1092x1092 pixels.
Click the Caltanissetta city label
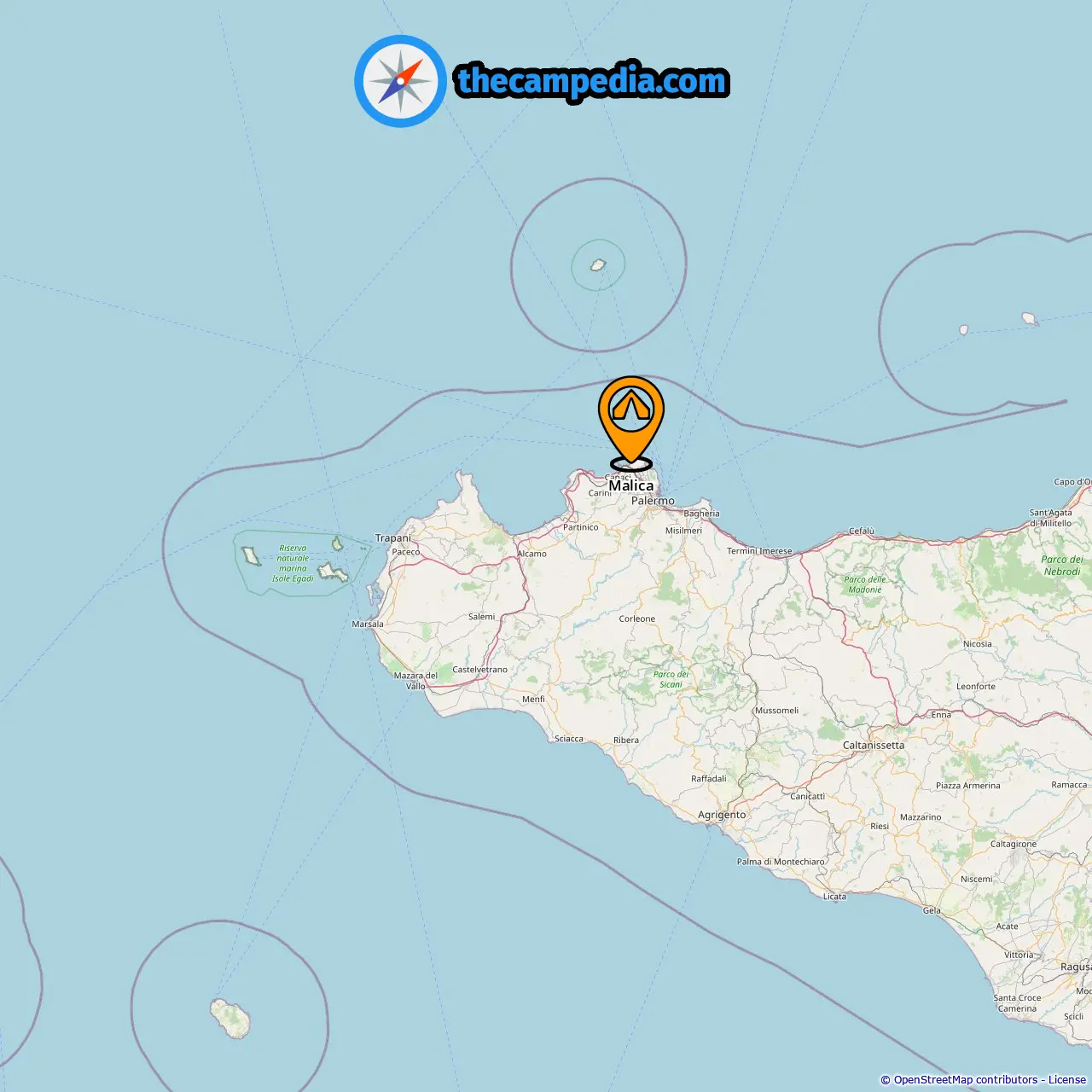pos(874,745)
